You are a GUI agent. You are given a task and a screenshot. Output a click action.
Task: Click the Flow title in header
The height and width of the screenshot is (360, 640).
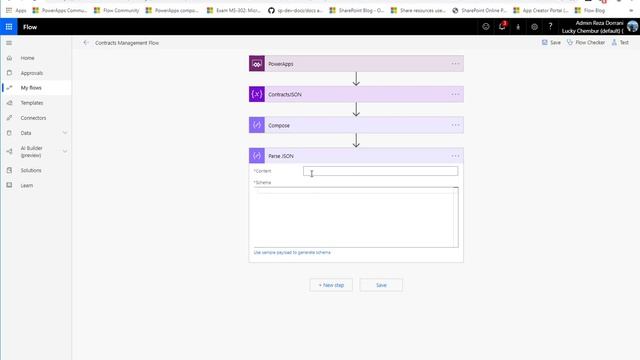[x=30, y=27]
